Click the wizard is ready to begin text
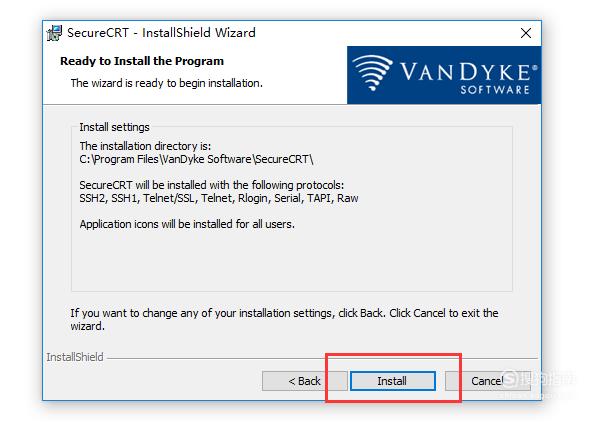Screen dimensions: 600x425 pos(166,83)
